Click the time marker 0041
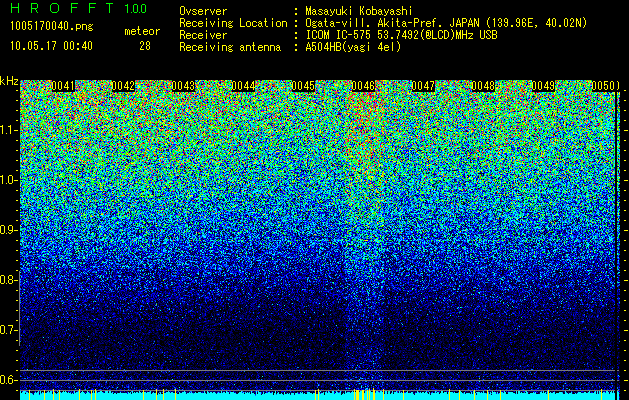The width and height of the screenshot is (629, 400). coord(63,86)
